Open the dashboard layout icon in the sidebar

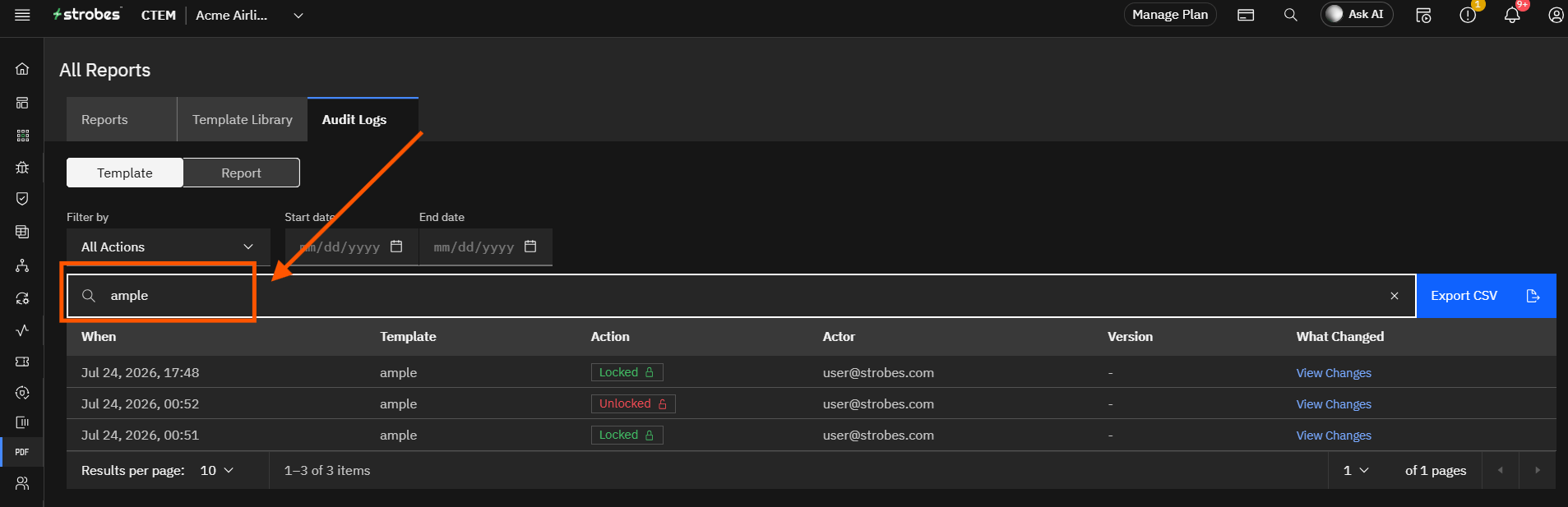[22, 103]
